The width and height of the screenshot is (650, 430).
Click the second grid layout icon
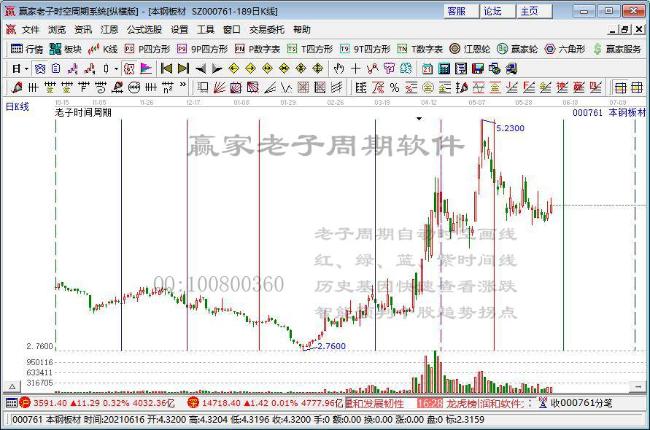click(637, 87)
